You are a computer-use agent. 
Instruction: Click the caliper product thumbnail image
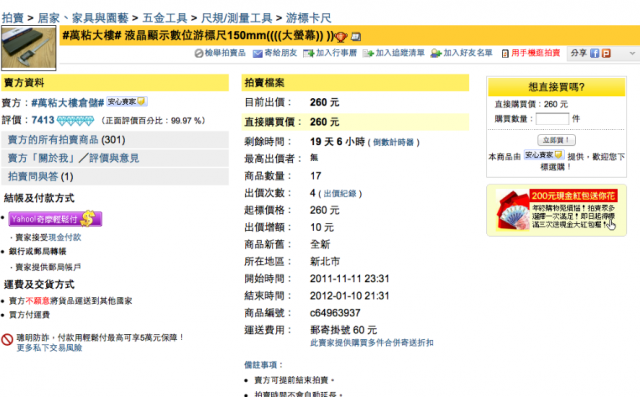click(x=29, y=48)
